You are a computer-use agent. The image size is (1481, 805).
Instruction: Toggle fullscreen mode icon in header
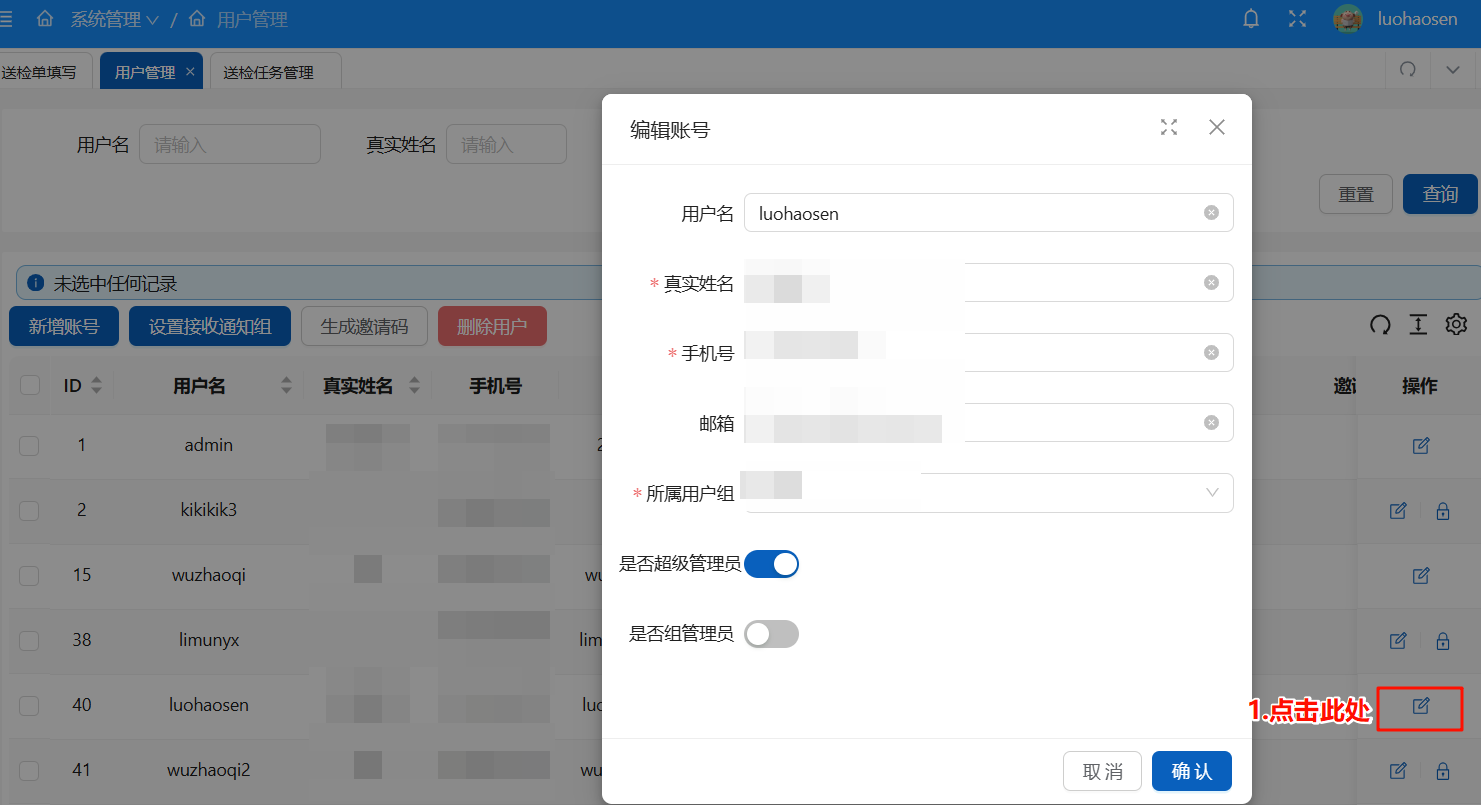(1297, 19)
